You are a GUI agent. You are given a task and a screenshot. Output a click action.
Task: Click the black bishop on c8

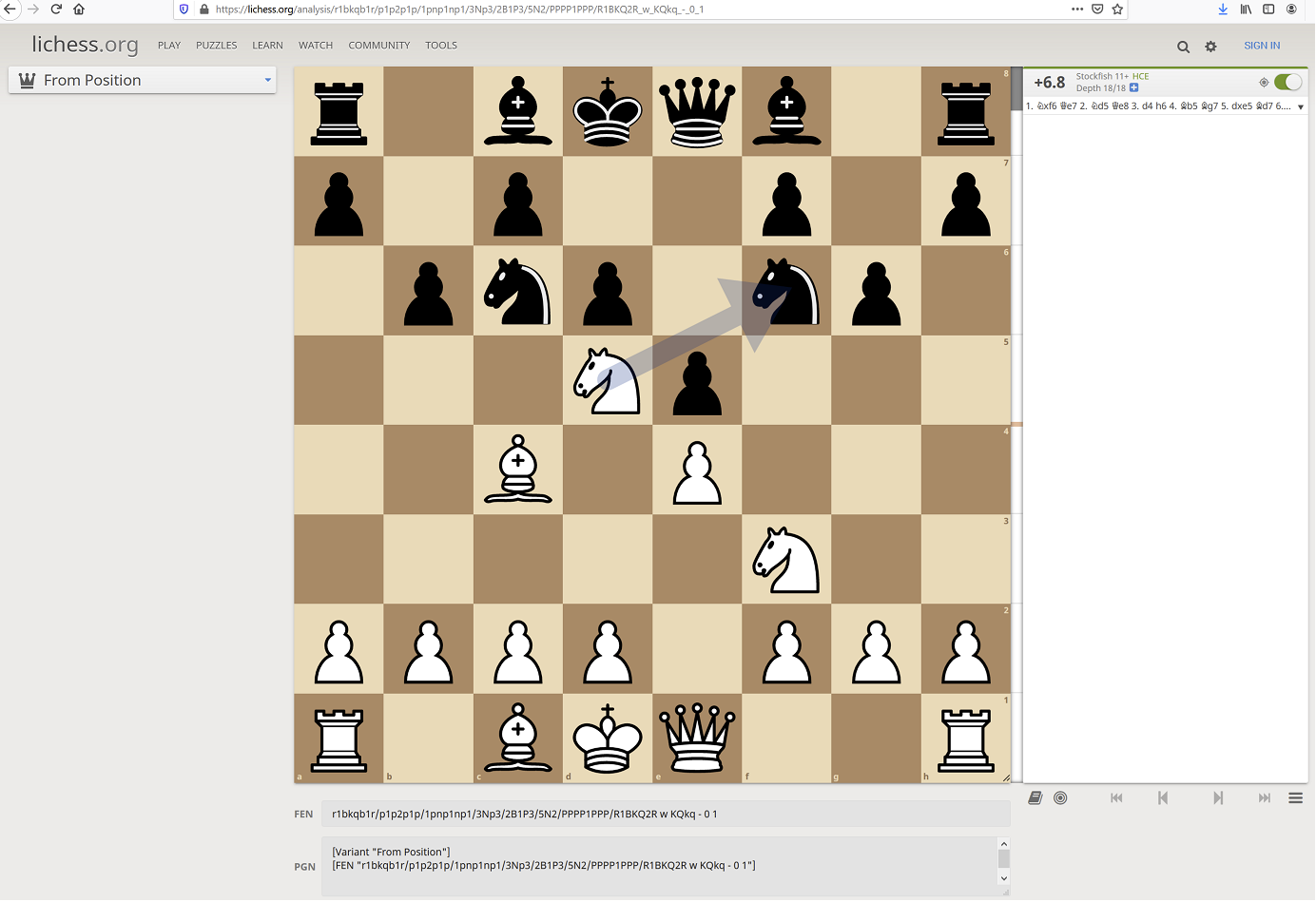[x=518, y=111]
